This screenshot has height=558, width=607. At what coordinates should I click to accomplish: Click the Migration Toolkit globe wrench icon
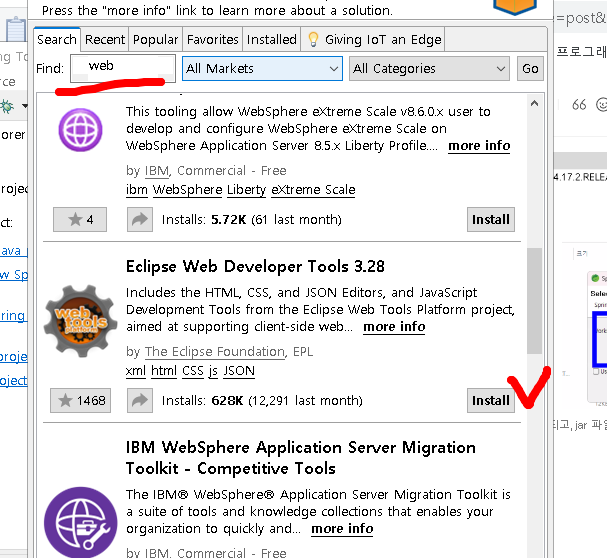click(81, 522)
